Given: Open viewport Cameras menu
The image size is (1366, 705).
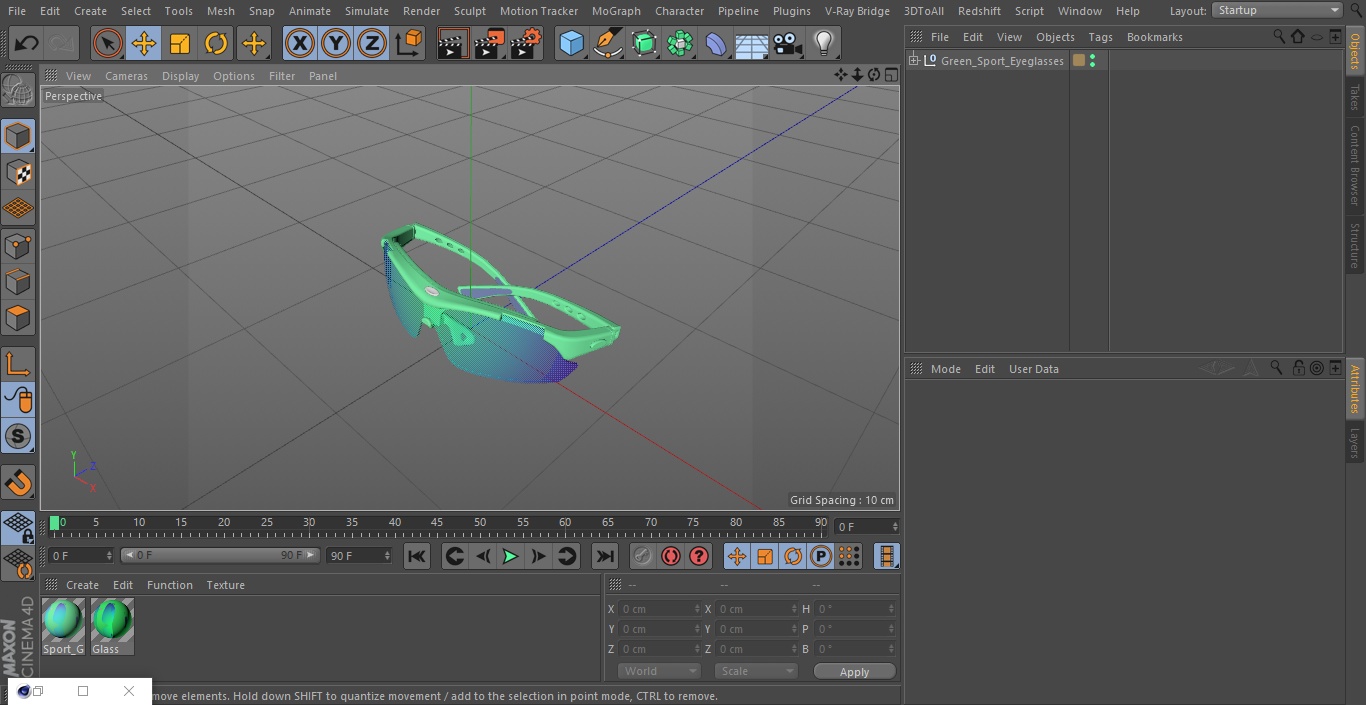Looking at the screenshot, I should tap(126, 76).
